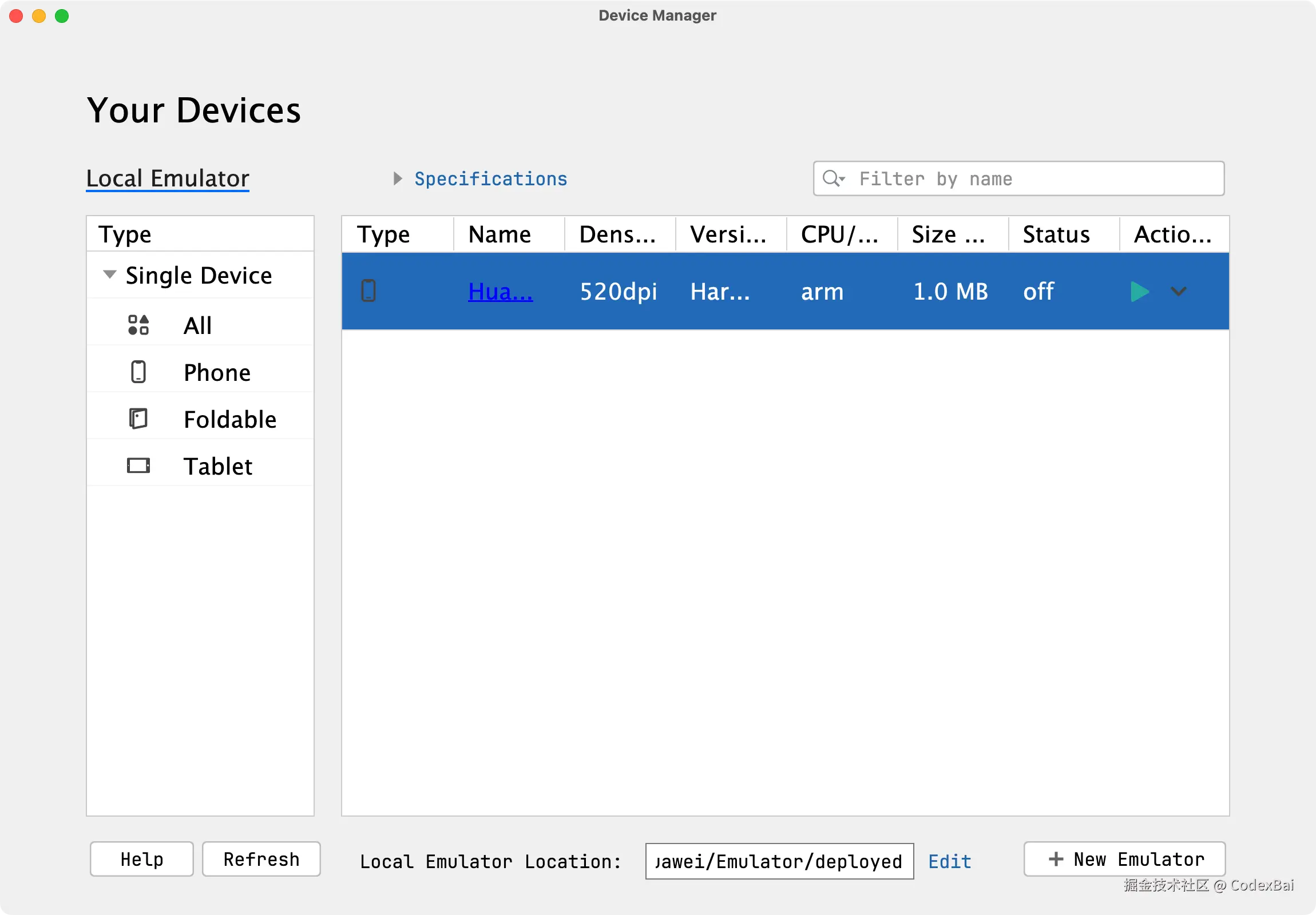Select the All device category icon

(x=138, y=325)
